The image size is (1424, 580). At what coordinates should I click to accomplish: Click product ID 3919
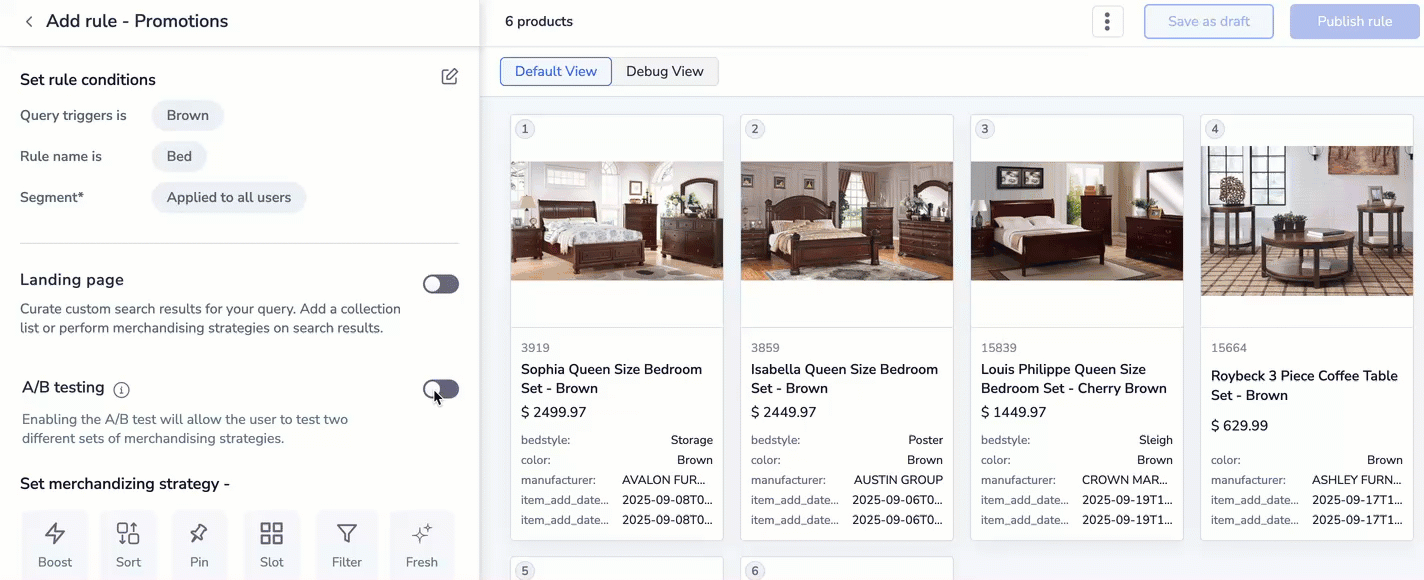pyautogui.click(x=535, y=348)
